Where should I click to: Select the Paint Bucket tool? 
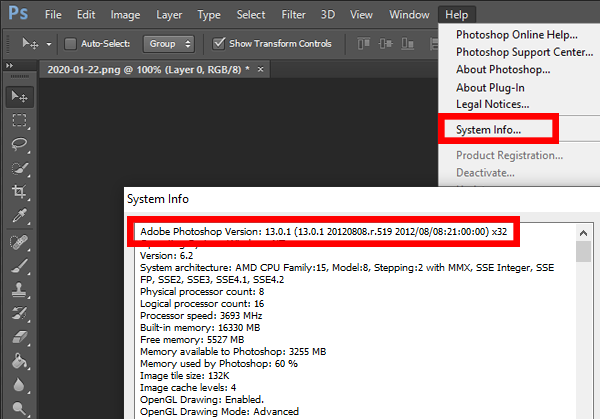pos(20,361)
